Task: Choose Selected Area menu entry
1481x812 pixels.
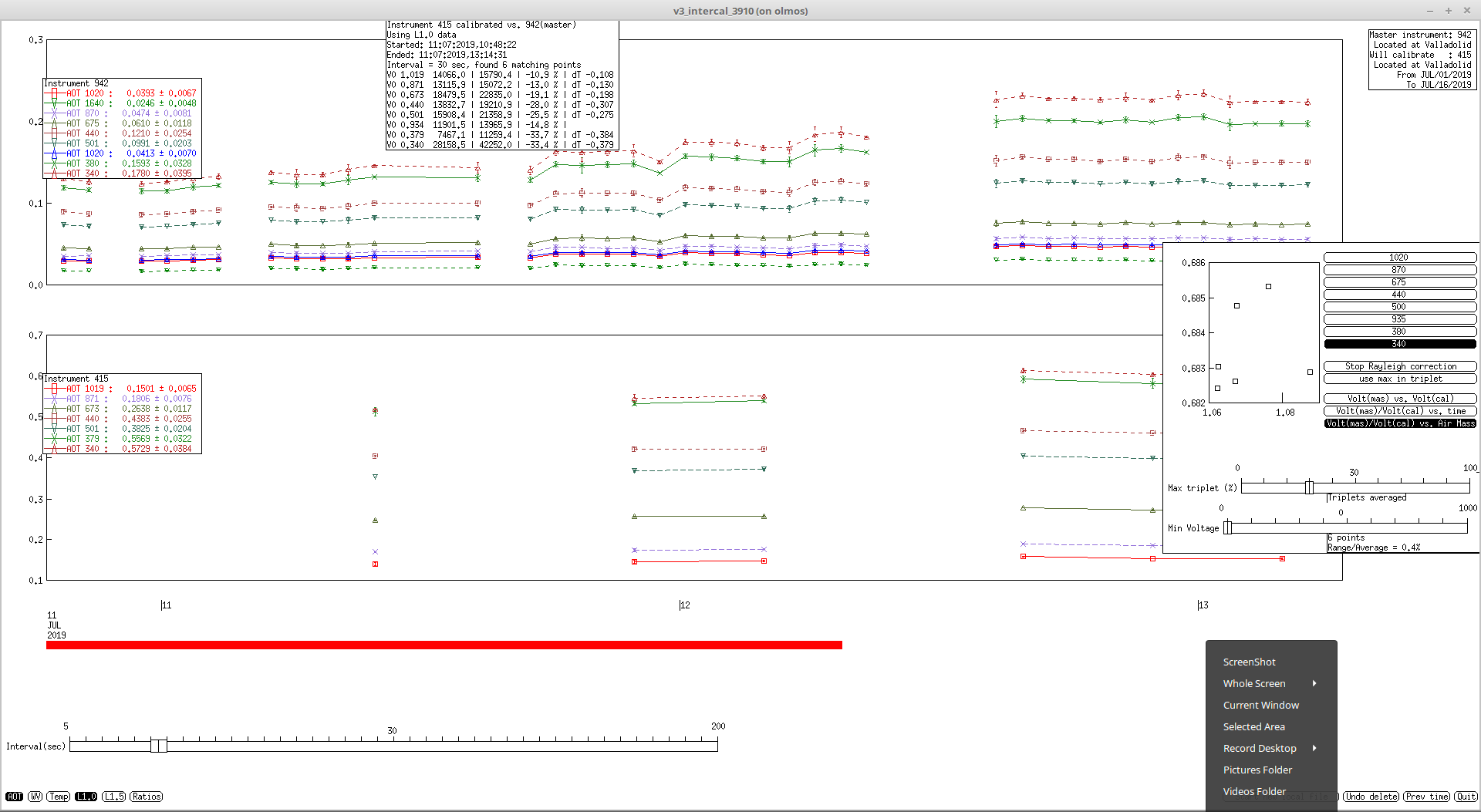Action: [1271, 726]
